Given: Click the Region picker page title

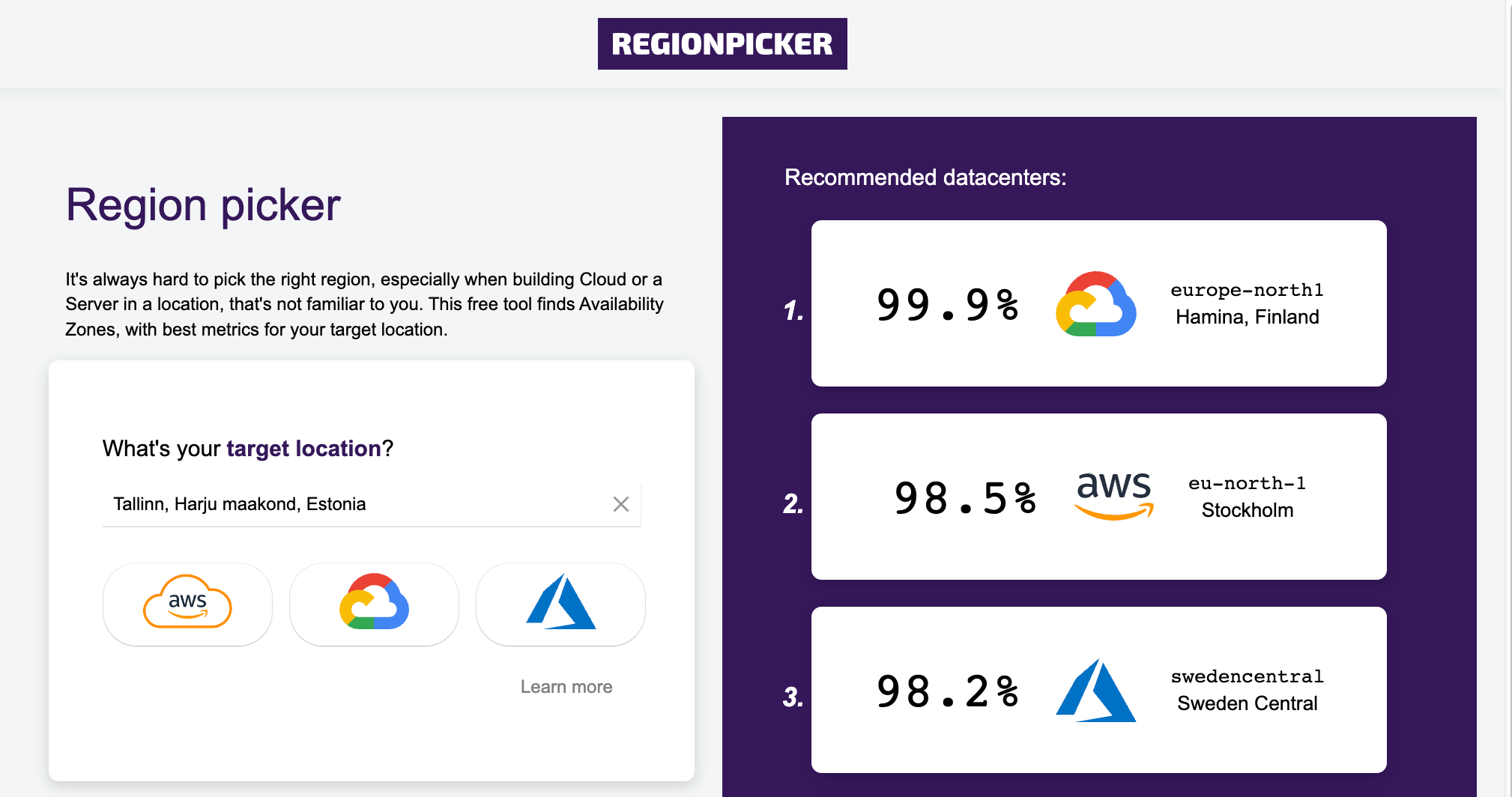Looking at the screenshot, I should click(x=203, y=204).
